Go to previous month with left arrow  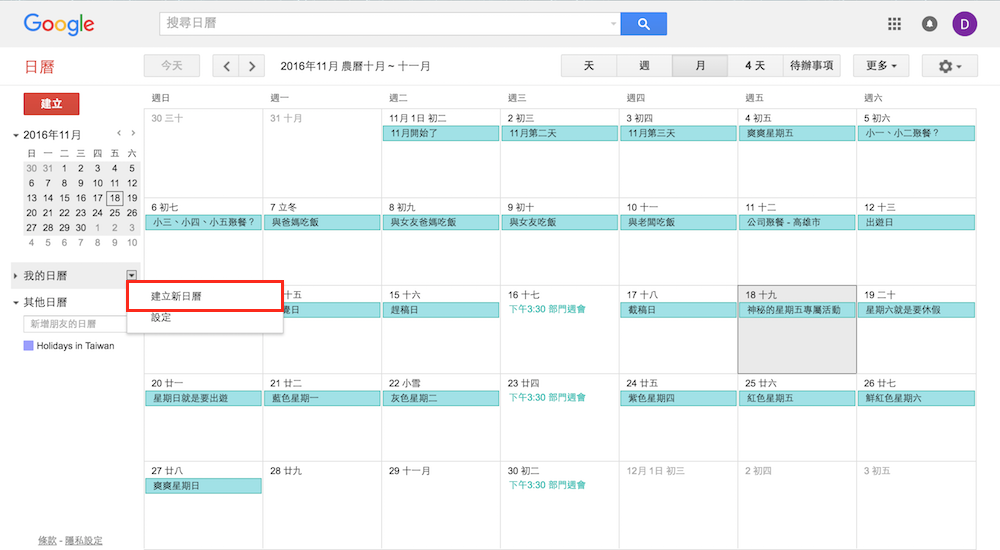227,66
